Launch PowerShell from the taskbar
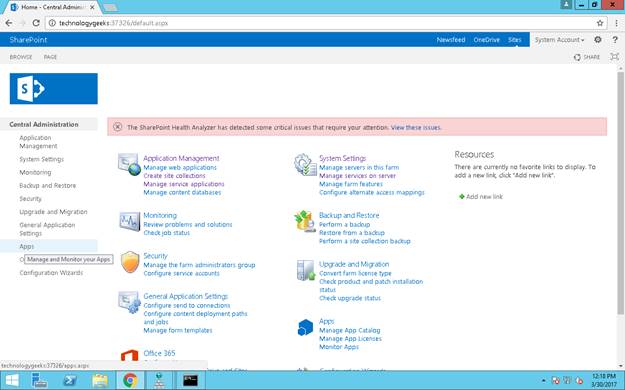 pos(70,380)
